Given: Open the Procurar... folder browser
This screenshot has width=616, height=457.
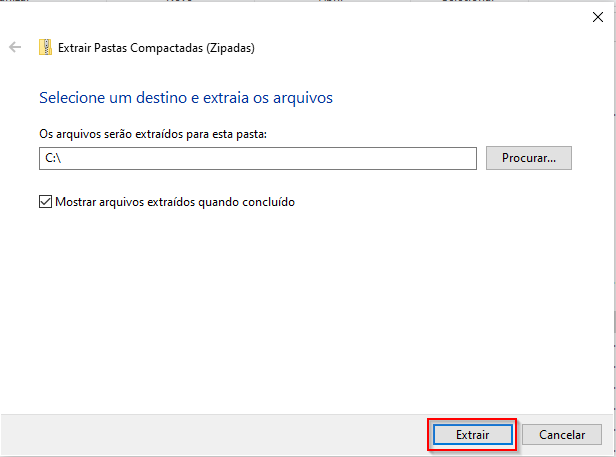Looking at the screenshot, I should [529, 158].
